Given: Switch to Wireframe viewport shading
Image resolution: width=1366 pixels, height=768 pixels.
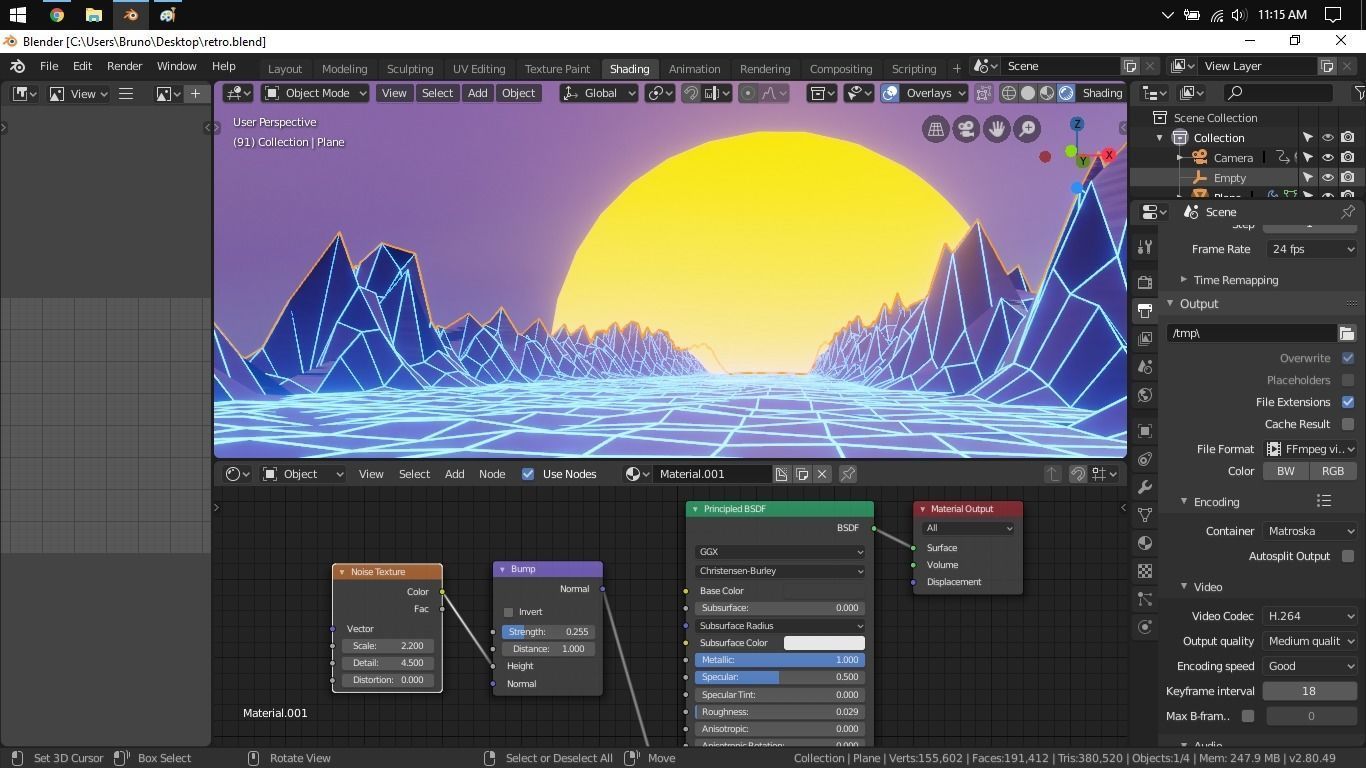Looking at the screenshot, I should (x=1008, y=93).
